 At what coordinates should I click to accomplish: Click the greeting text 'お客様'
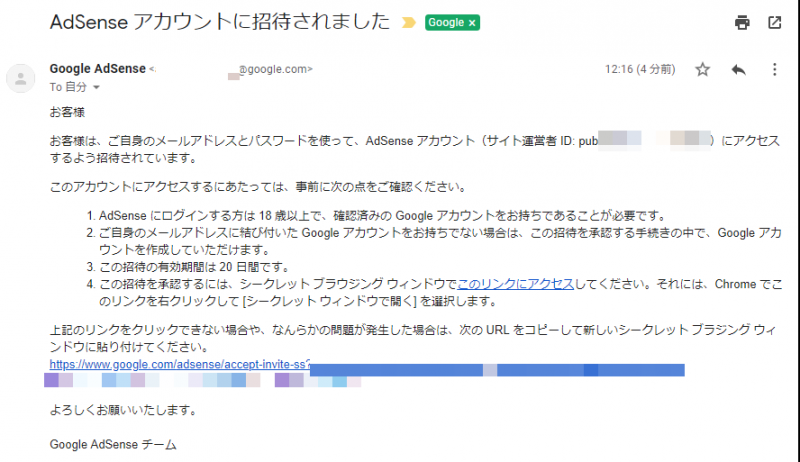click(x=67, y=112)
